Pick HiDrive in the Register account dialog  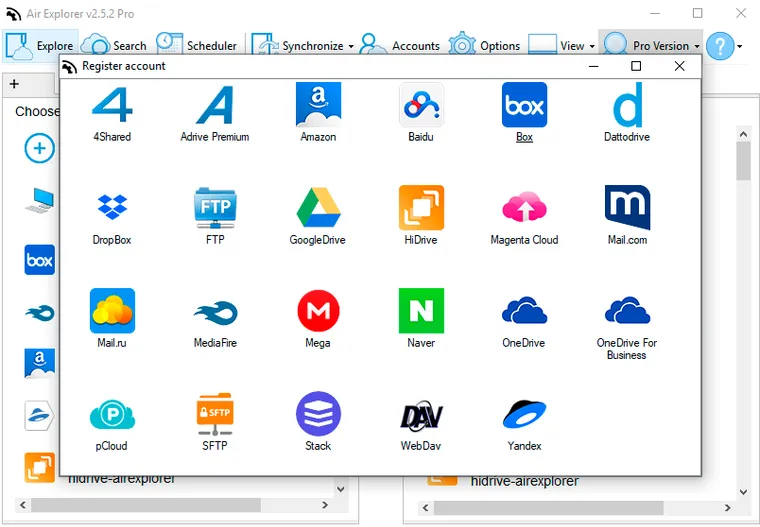[421, 216]
